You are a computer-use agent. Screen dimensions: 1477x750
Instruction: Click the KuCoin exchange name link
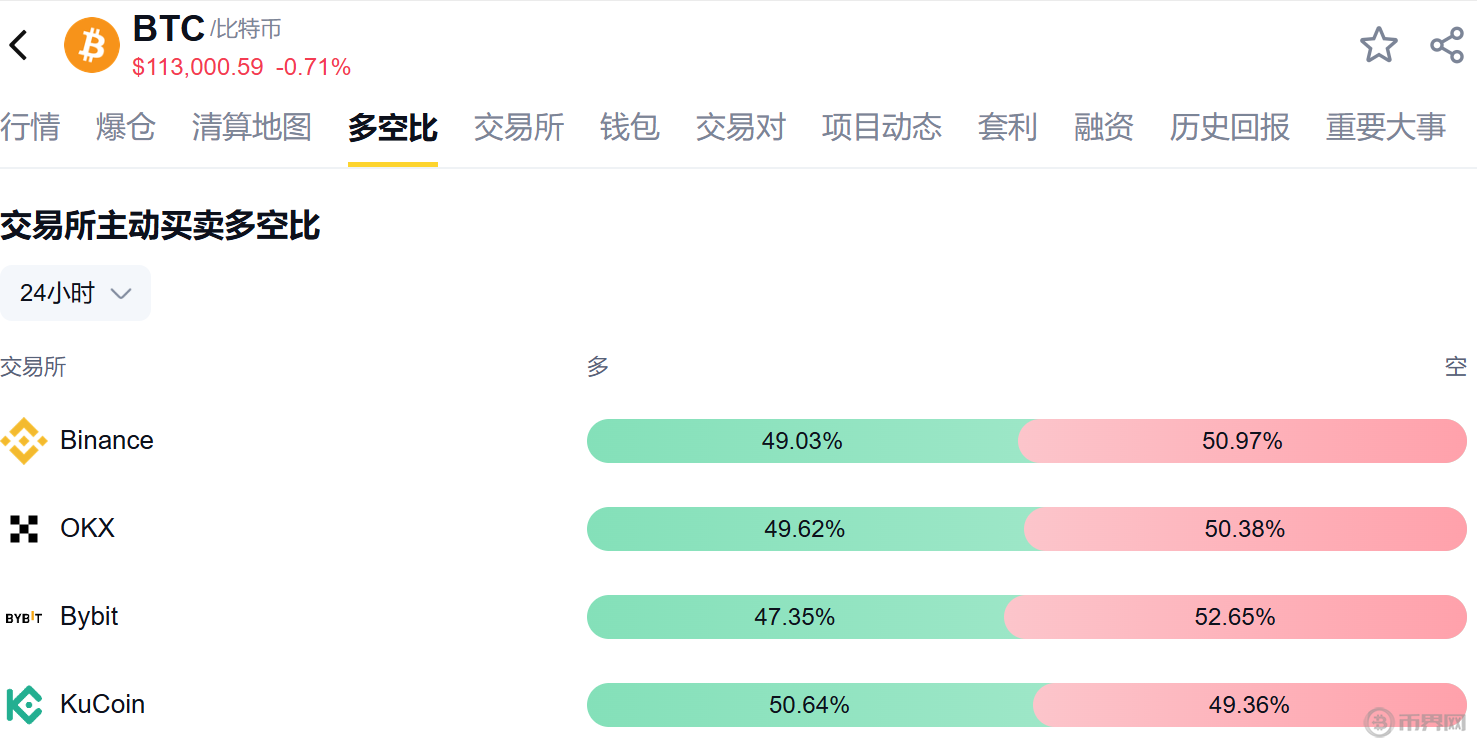(103, 705)
